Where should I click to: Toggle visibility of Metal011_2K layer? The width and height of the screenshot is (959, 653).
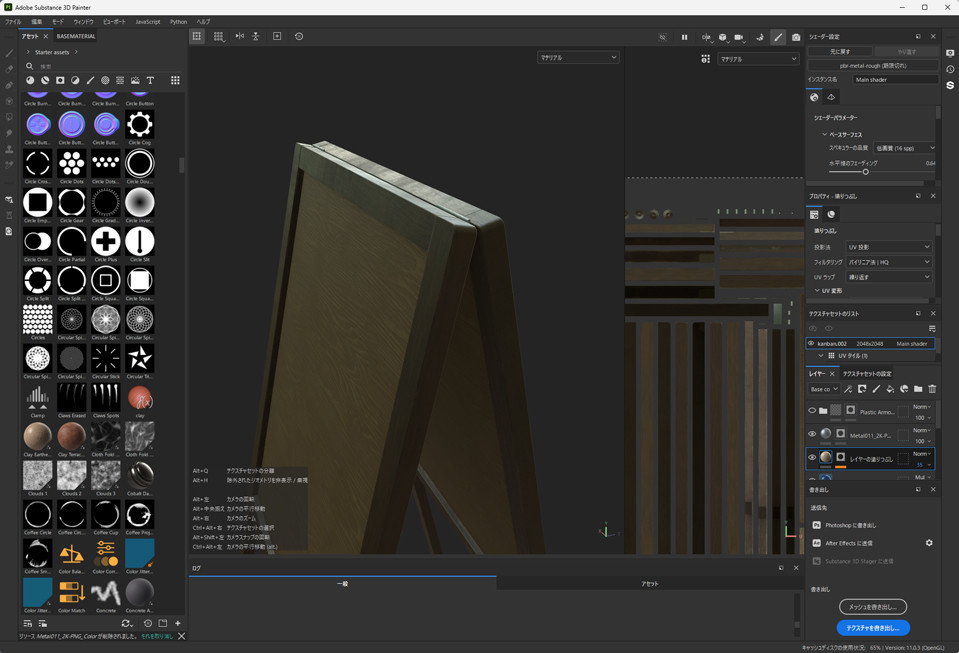[812, 434]
